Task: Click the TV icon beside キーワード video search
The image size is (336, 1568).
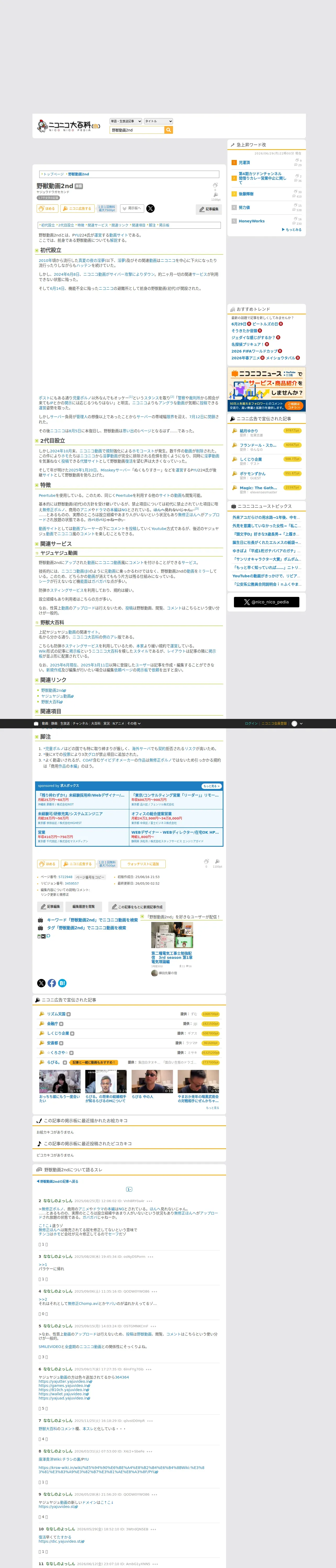Action: (41, 920)
